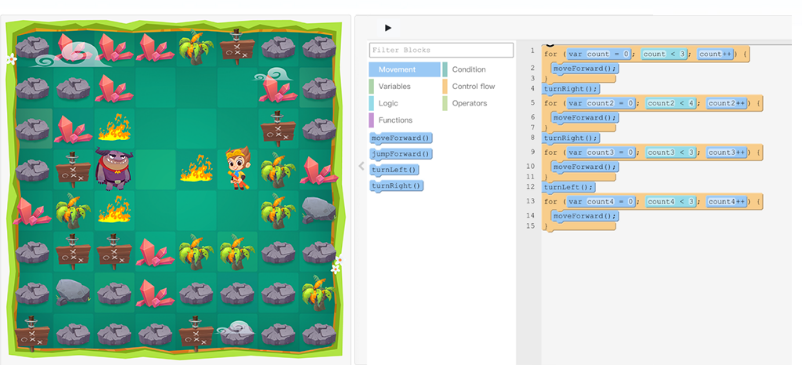Screen dimensions: 802x384
Task: Focus the Filter Blocks search field
Action: click(x=441, y=50)
